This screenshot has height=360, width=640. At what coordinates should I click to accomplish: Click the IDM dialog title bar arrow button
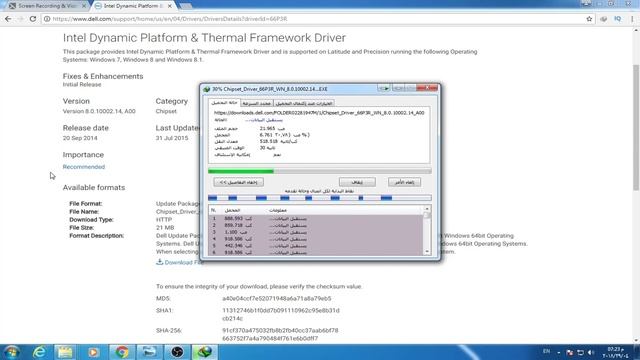coord(383,88)
